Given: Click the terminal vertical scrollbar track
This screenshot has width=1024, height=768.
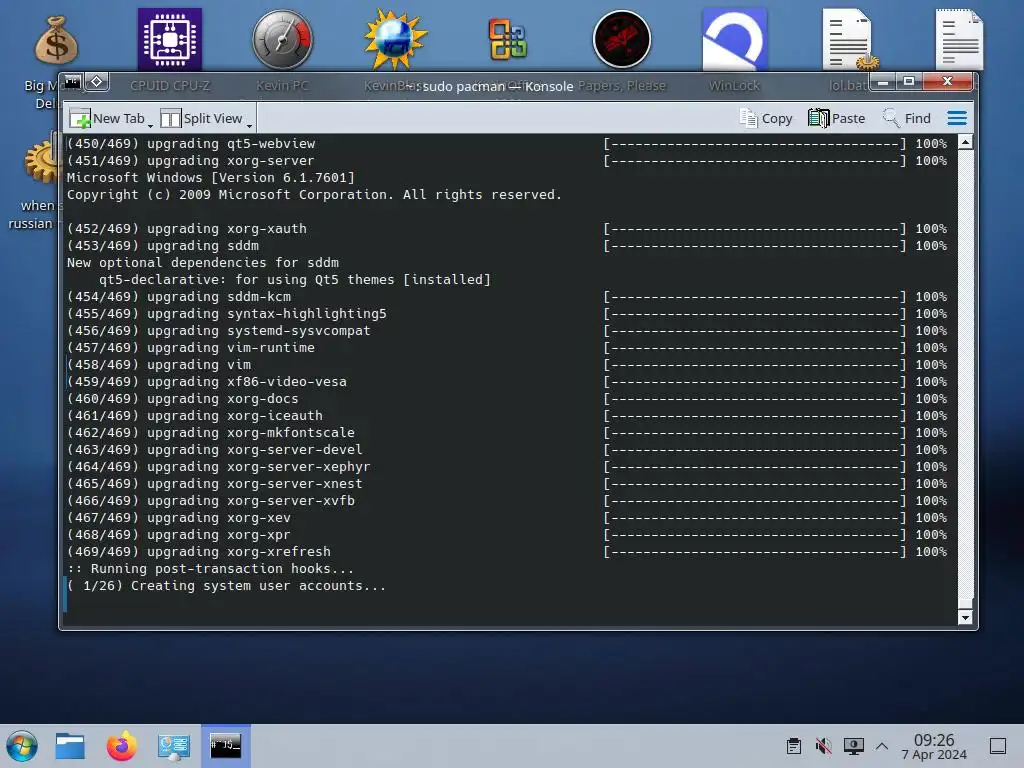Looking at the screenshot, I should click(x=965, y=379).
